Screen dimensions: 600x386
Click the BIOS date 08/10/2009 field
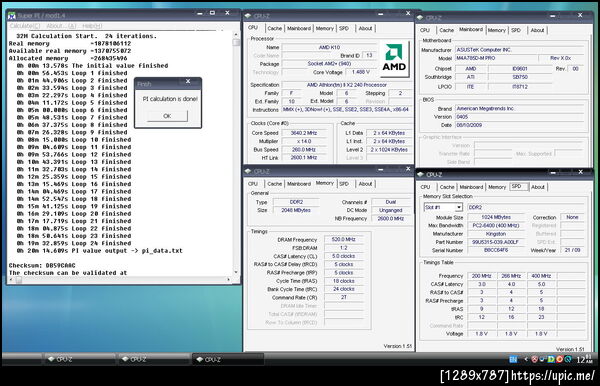(520, 125)
